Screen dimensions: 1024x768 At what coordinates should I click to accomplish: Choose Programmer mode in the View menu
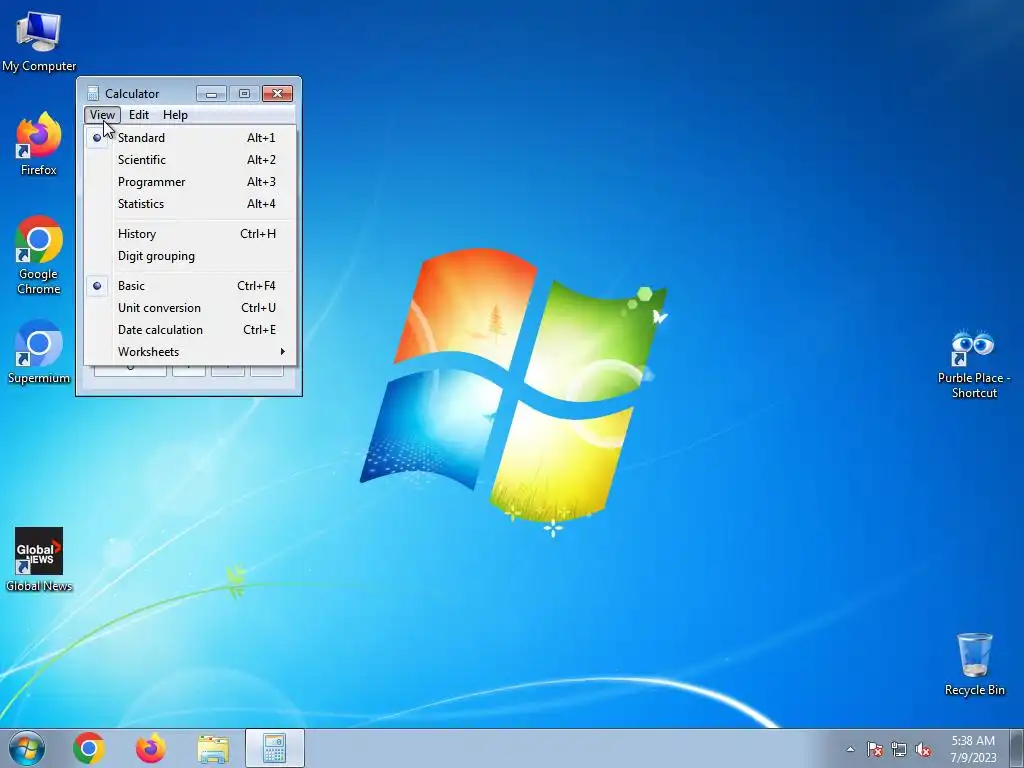click(x=189, y=182)
